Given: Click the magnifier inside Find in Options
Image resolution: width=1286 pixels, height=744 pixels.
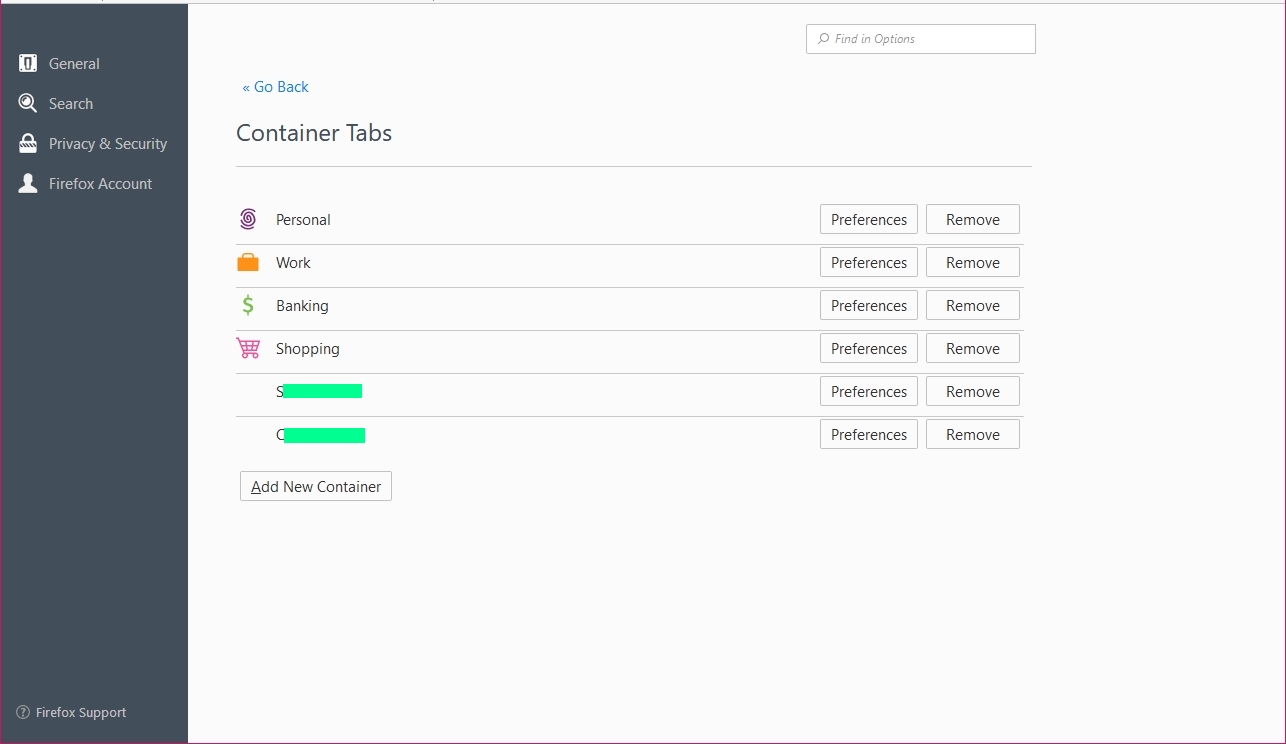Looking at the screenshot, I should point(822,38).
